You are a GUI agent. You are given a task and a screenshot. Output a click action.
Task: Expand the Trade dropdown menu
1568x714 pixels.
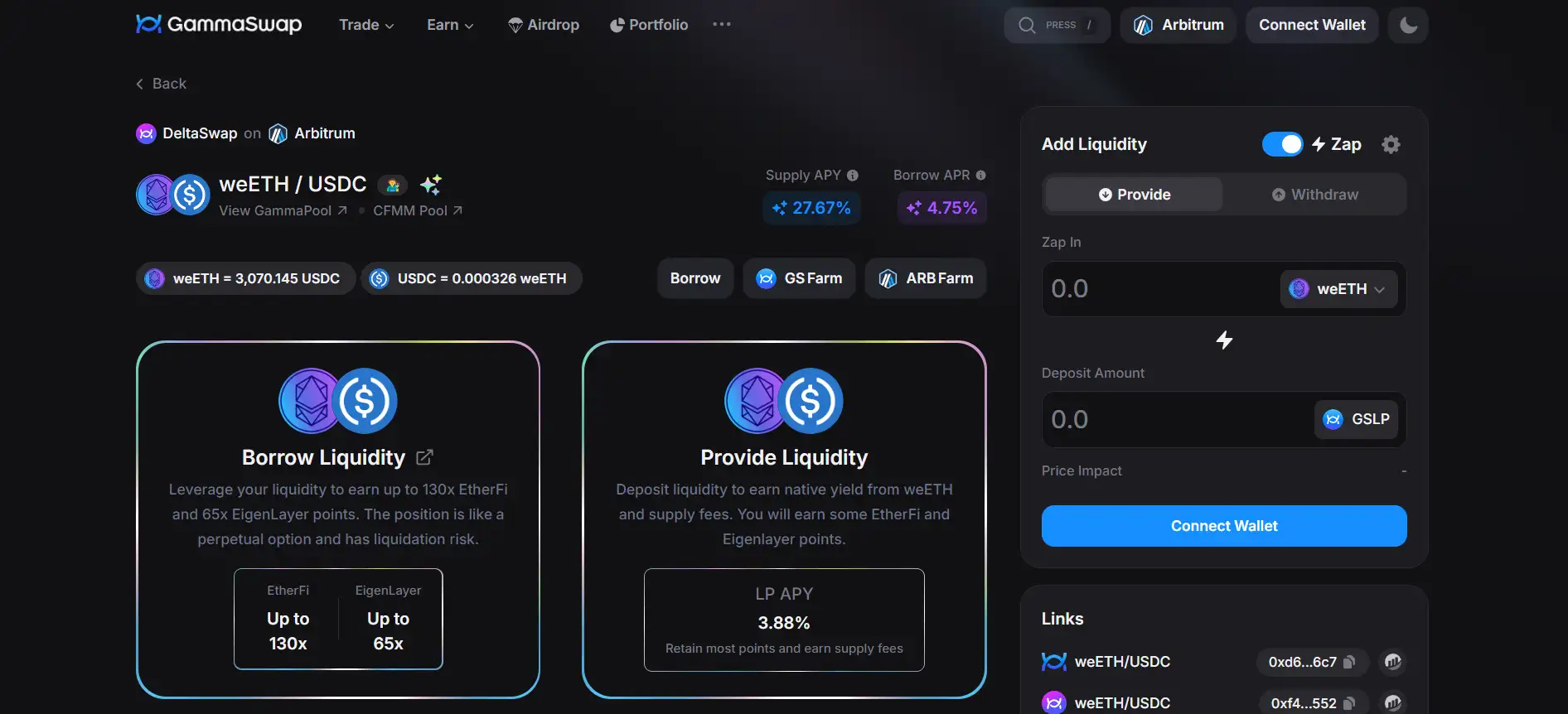click(366, 25)
